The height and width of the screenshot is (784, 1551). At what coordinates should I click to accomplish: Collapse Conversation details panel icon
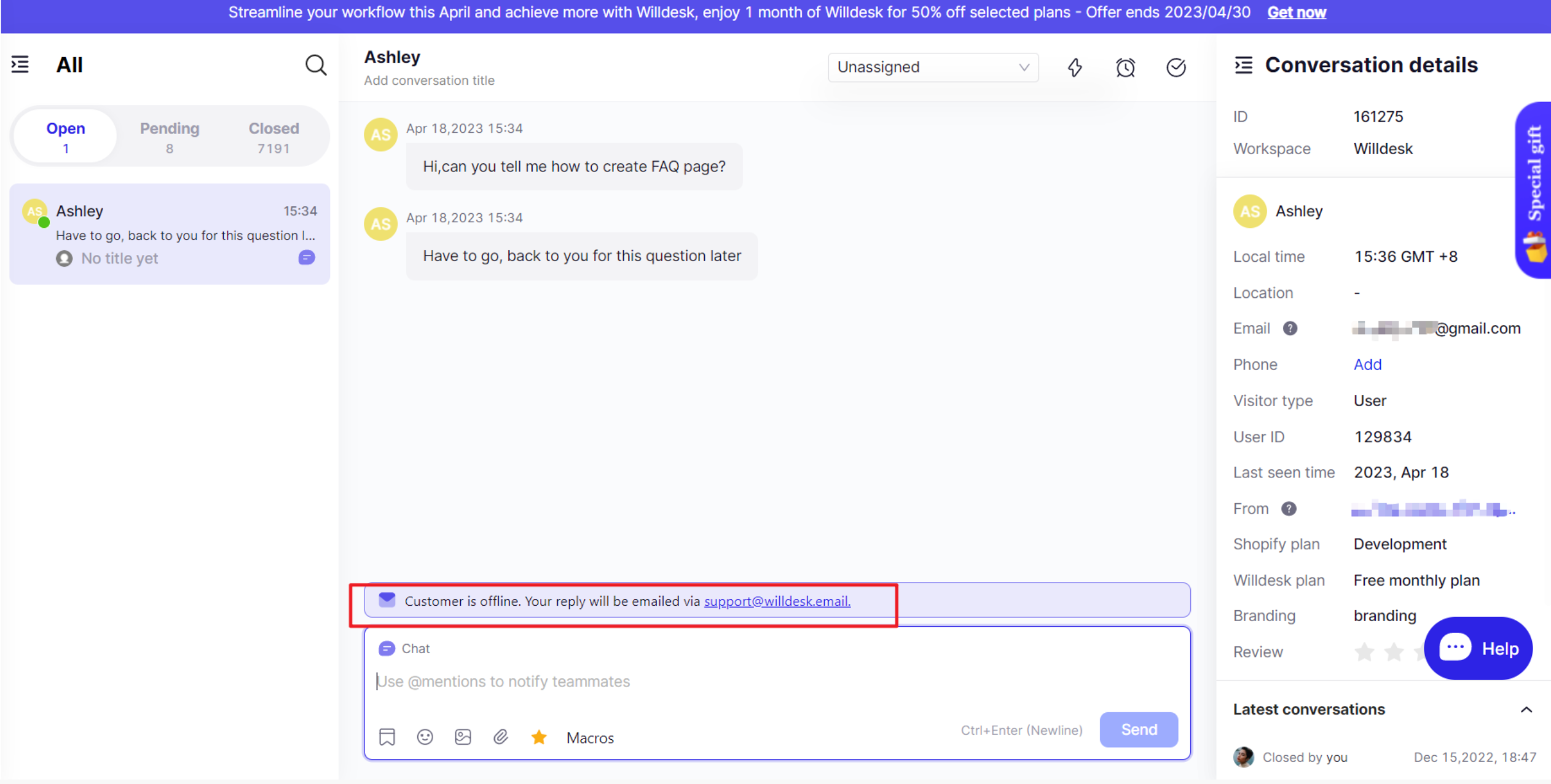click(x=1243, y=65)
